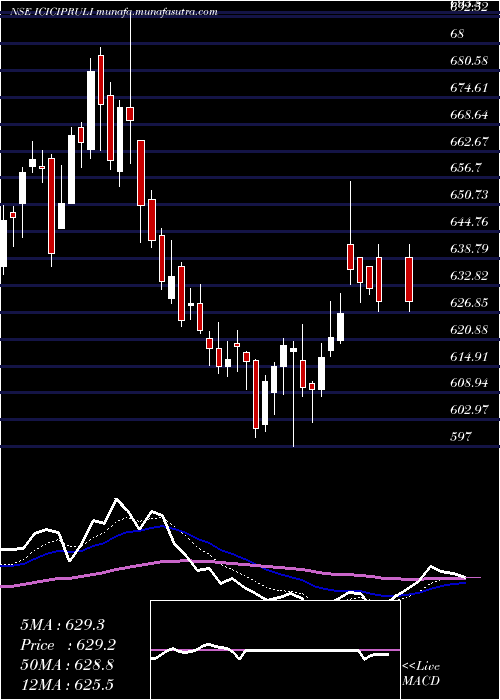
Task: Select the 674.61 price axis label
Action: 469,88
